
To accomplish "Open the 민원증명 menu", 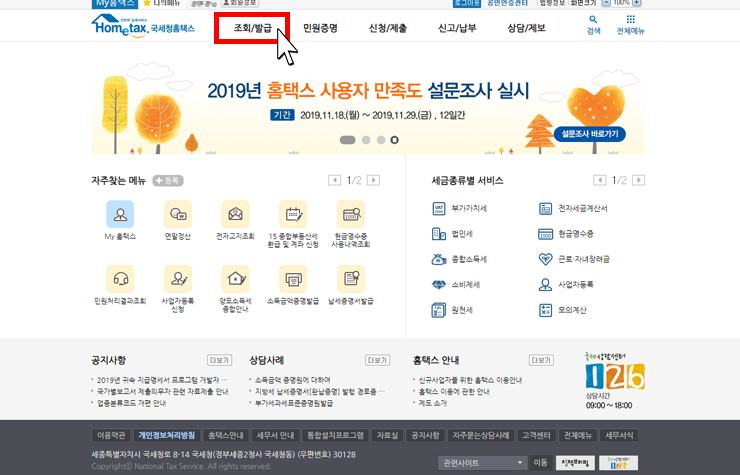I will [x=320, y=28].
